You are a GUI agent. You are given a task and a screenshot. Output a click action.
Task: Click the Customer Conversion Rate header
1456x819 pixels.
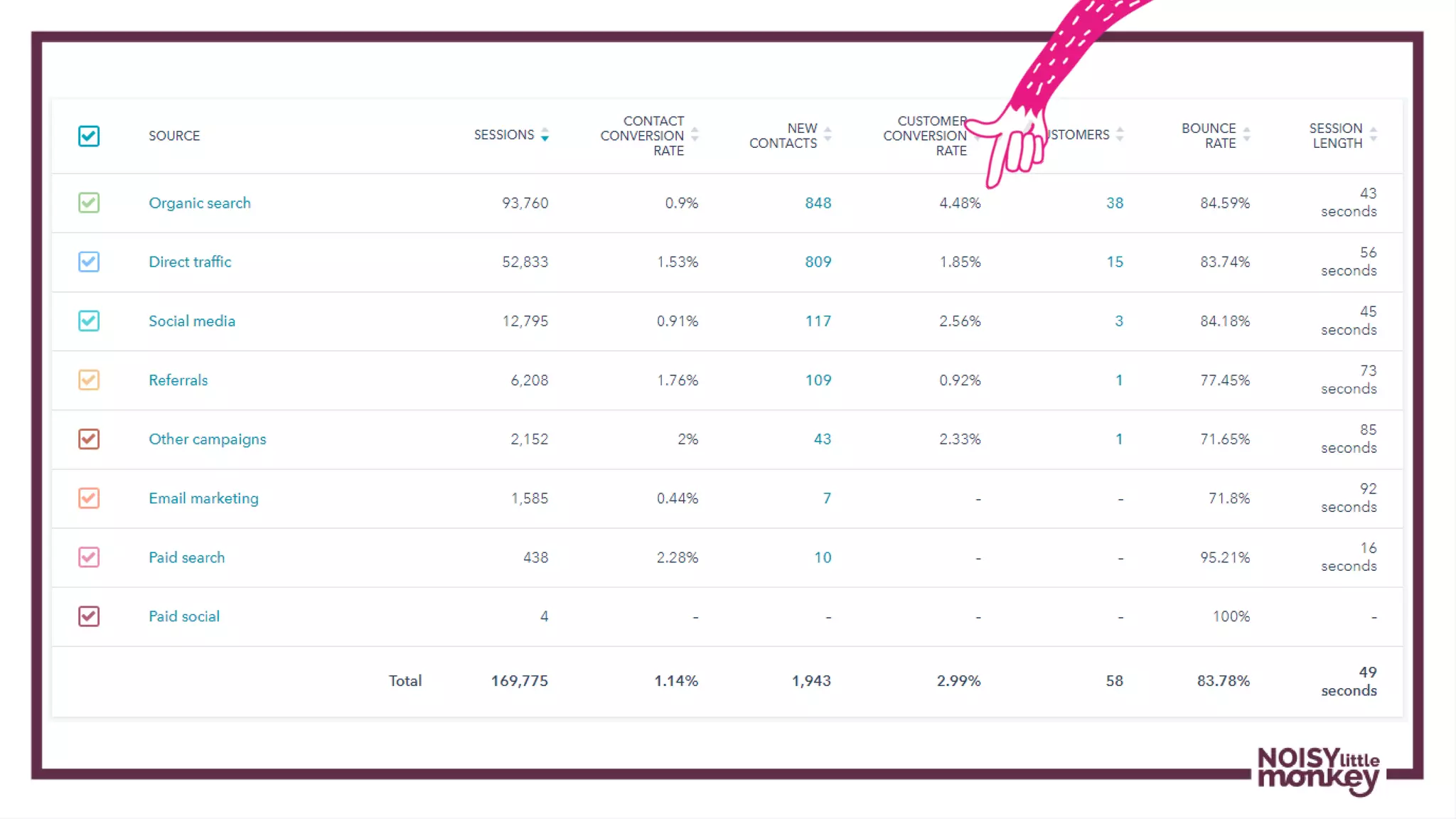pos(924,135)
